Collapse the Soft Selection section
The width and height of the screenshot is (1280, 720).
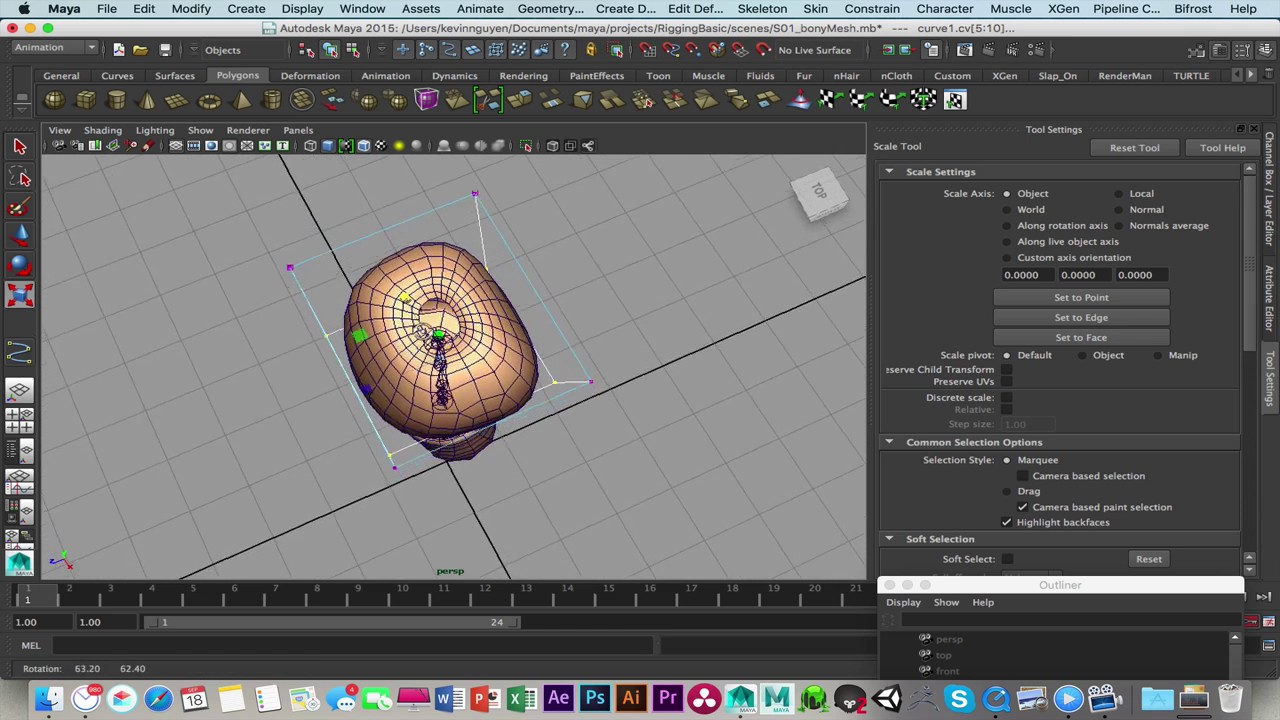coord(889,539)
